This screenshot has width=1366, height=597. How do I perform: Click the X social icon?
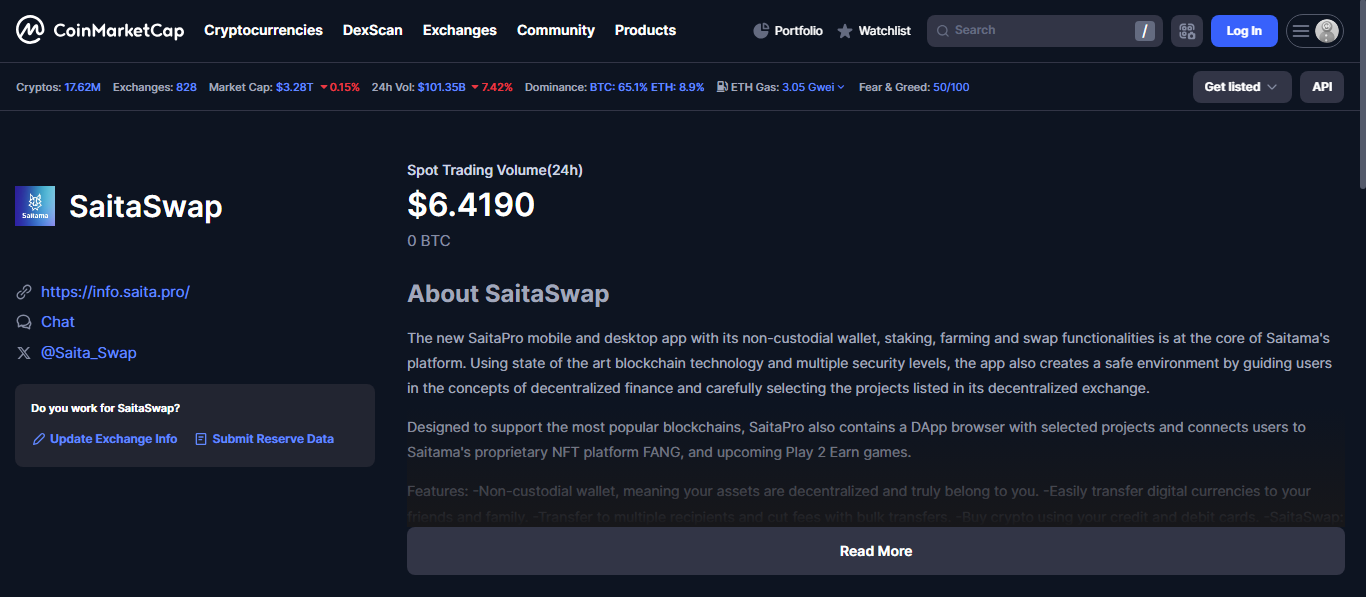click(24, 353)
